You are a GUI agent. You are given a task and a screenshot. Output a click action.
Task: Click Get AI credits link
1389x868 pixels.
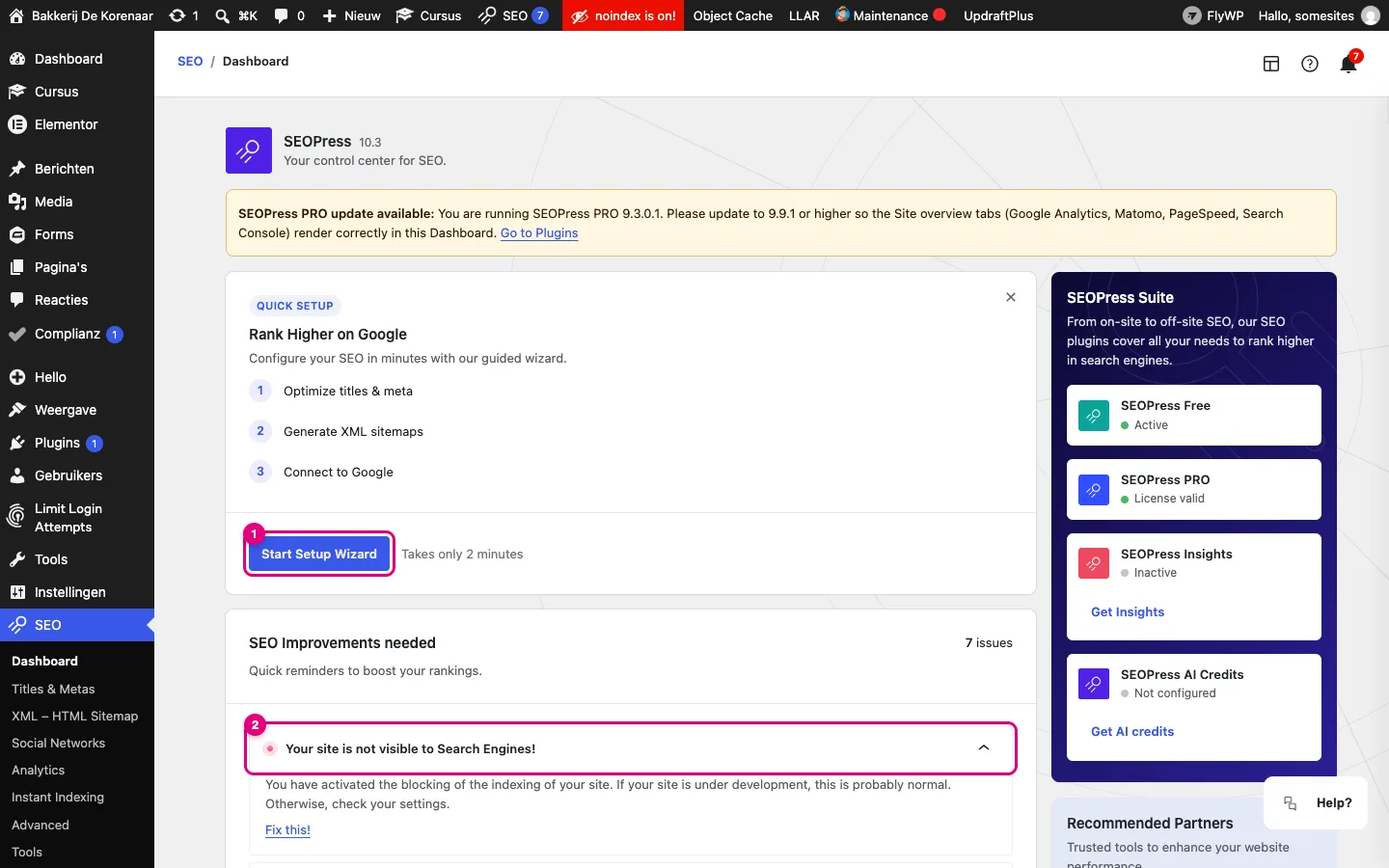click(1132, 731)
